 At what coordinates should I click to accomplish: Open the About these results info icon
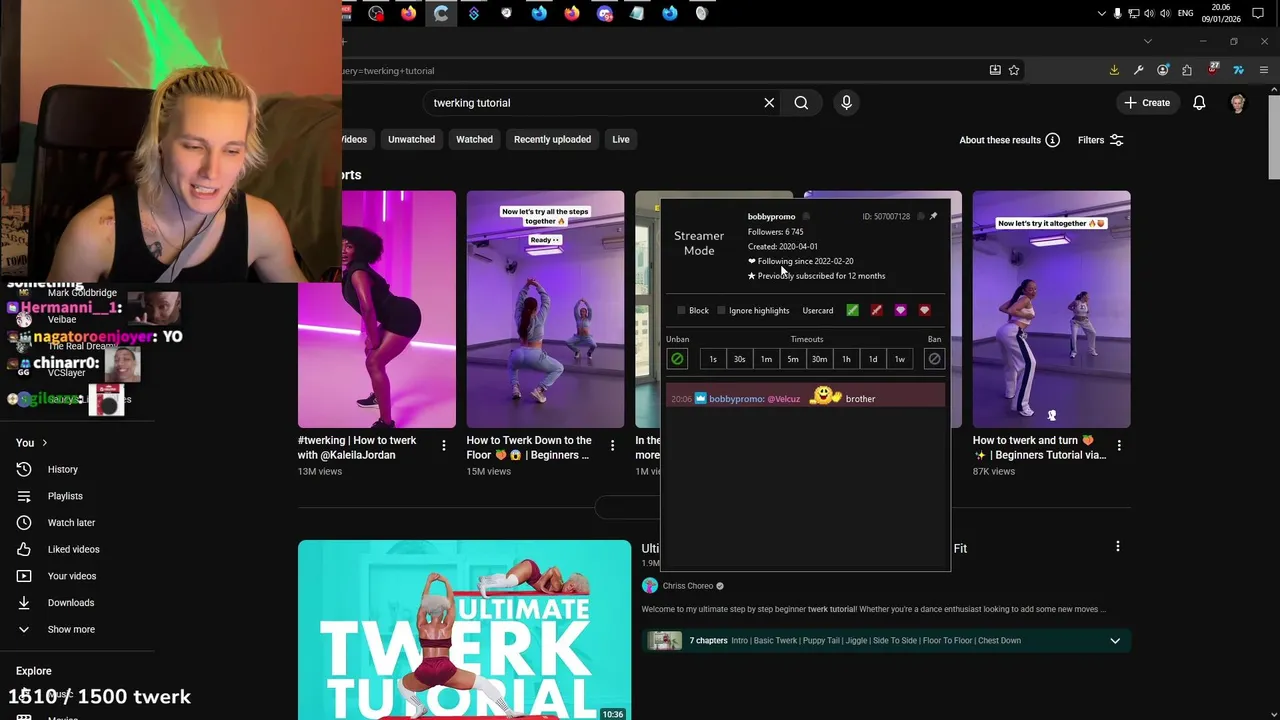click(1052, 140)
